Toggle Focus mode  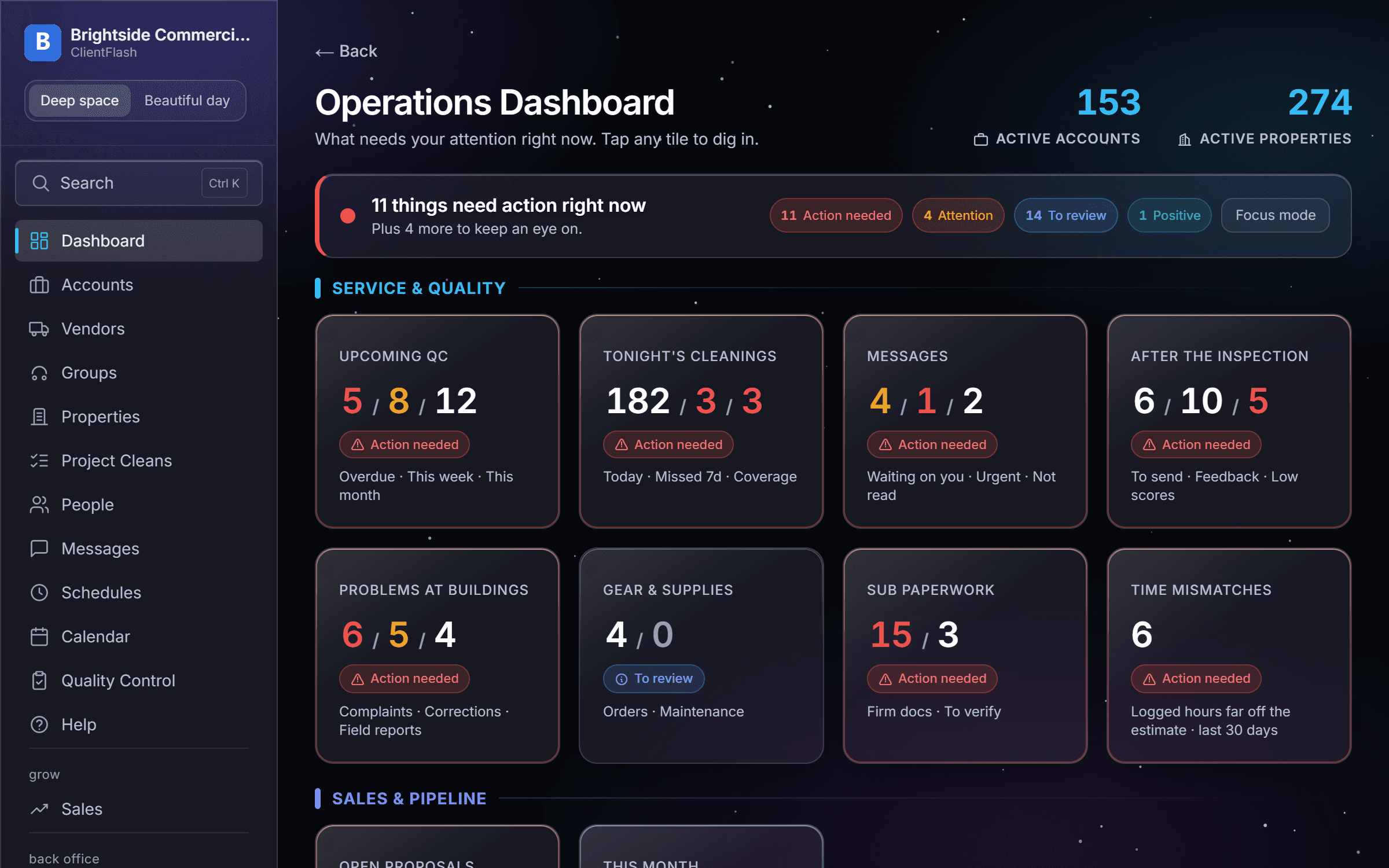point(1275,215)
